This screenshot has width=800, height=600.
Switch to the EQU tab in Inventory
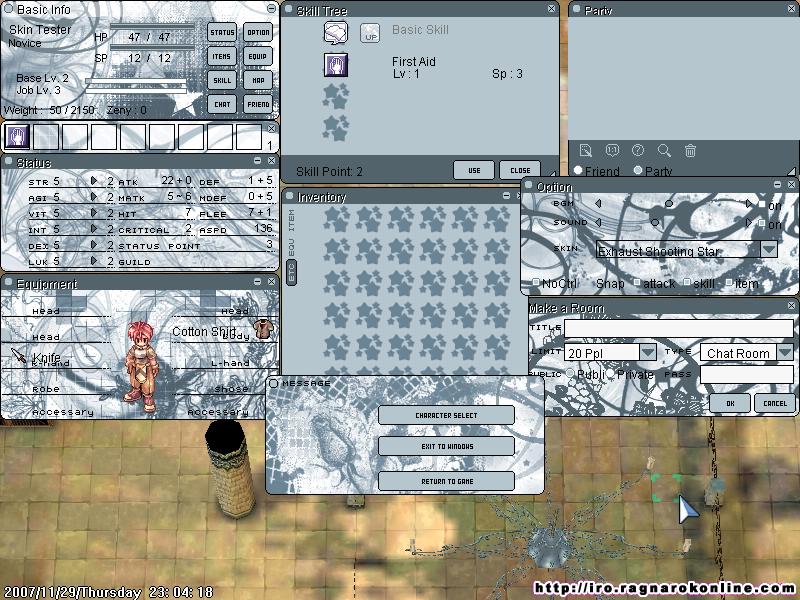coord(291,247)
